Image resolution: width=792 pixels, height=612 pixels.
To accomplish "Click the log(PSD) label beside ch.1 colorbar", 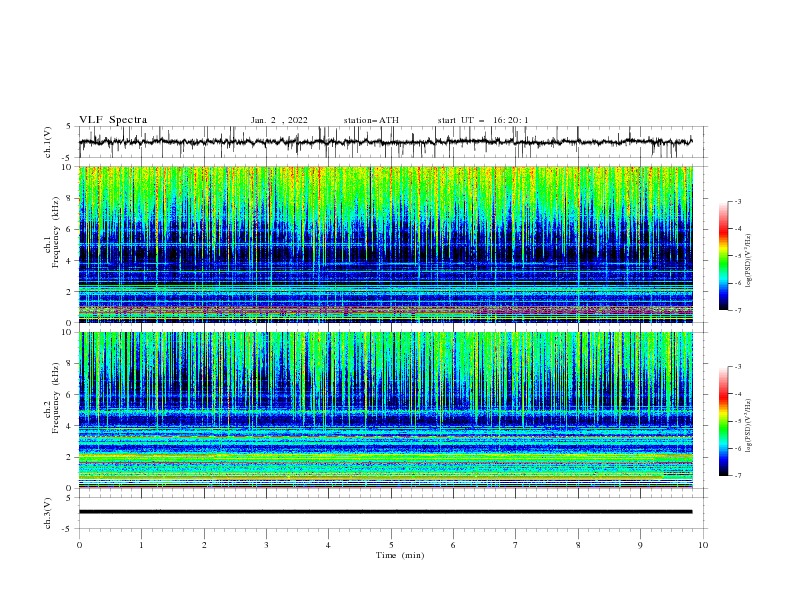I will coord(748,261).
